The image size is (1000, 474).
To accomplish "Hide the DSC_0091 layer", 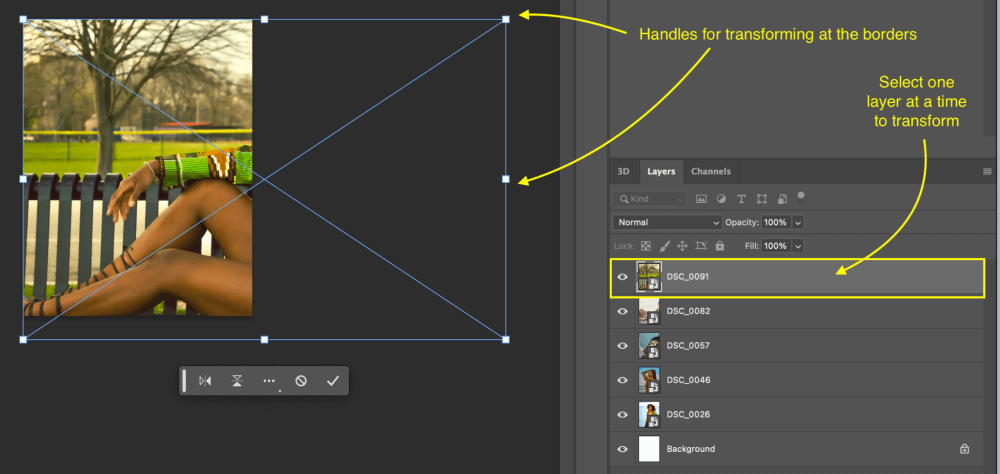I will tap(623, 278).
